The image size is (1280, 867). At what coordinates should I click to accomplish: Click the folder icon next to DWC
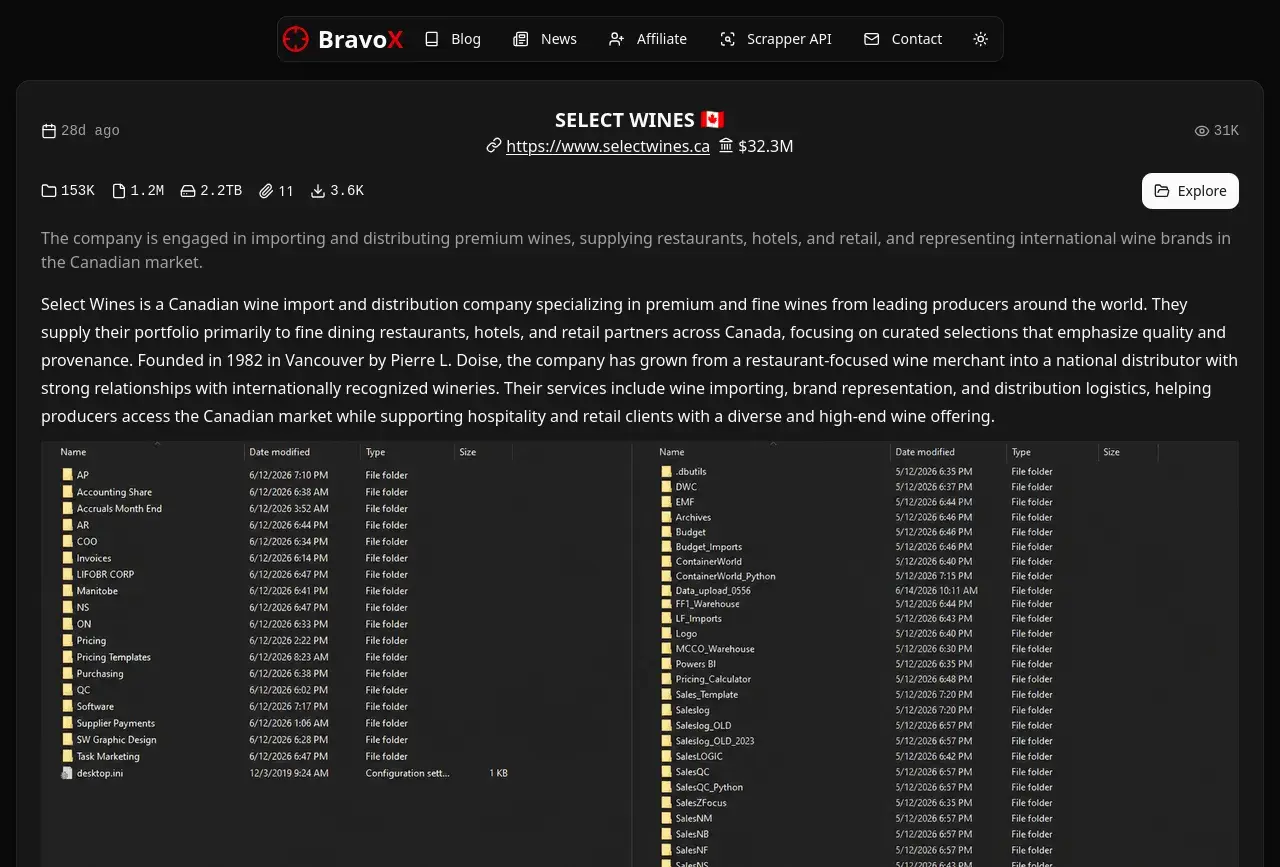666,487
